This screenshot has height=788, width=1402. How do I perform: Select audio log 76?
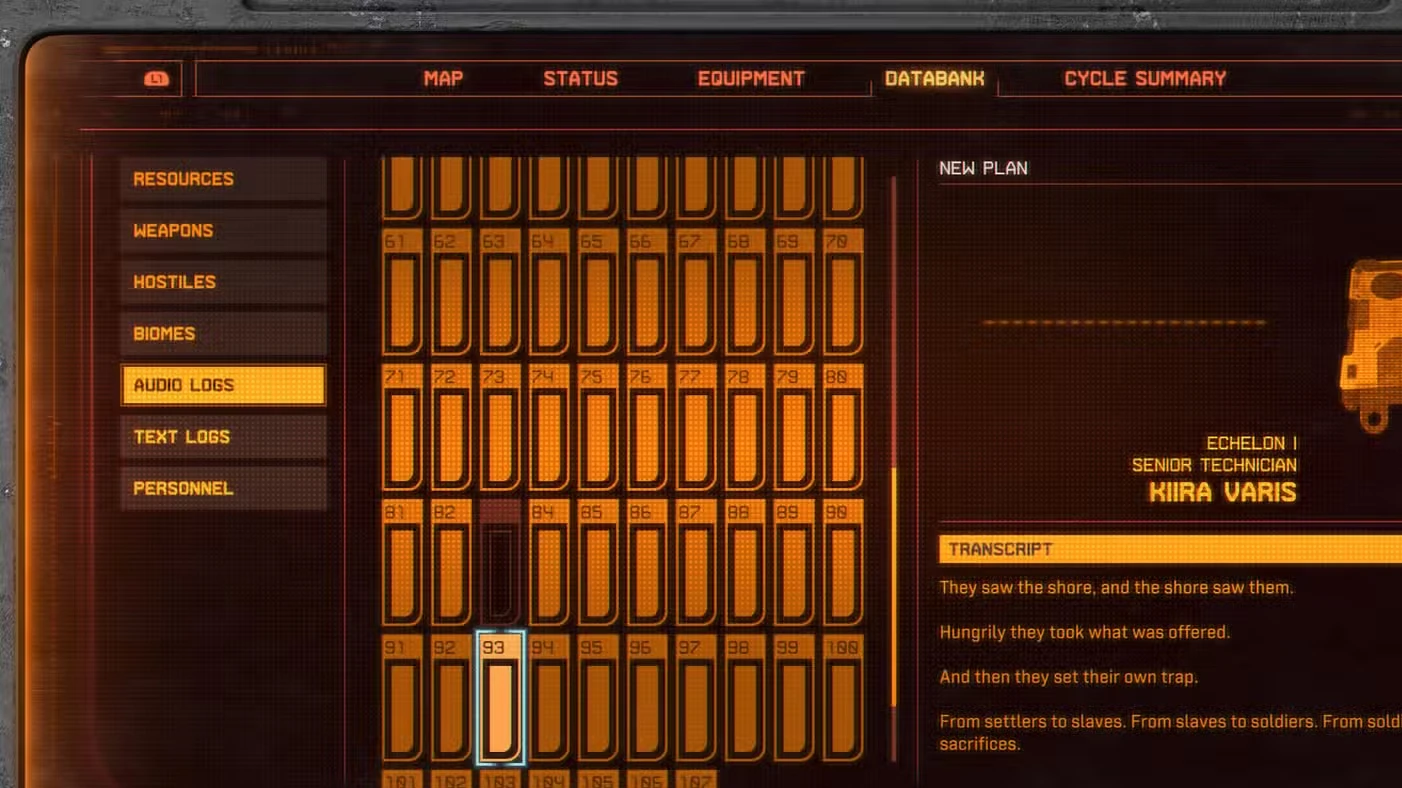tap(647, 428)
